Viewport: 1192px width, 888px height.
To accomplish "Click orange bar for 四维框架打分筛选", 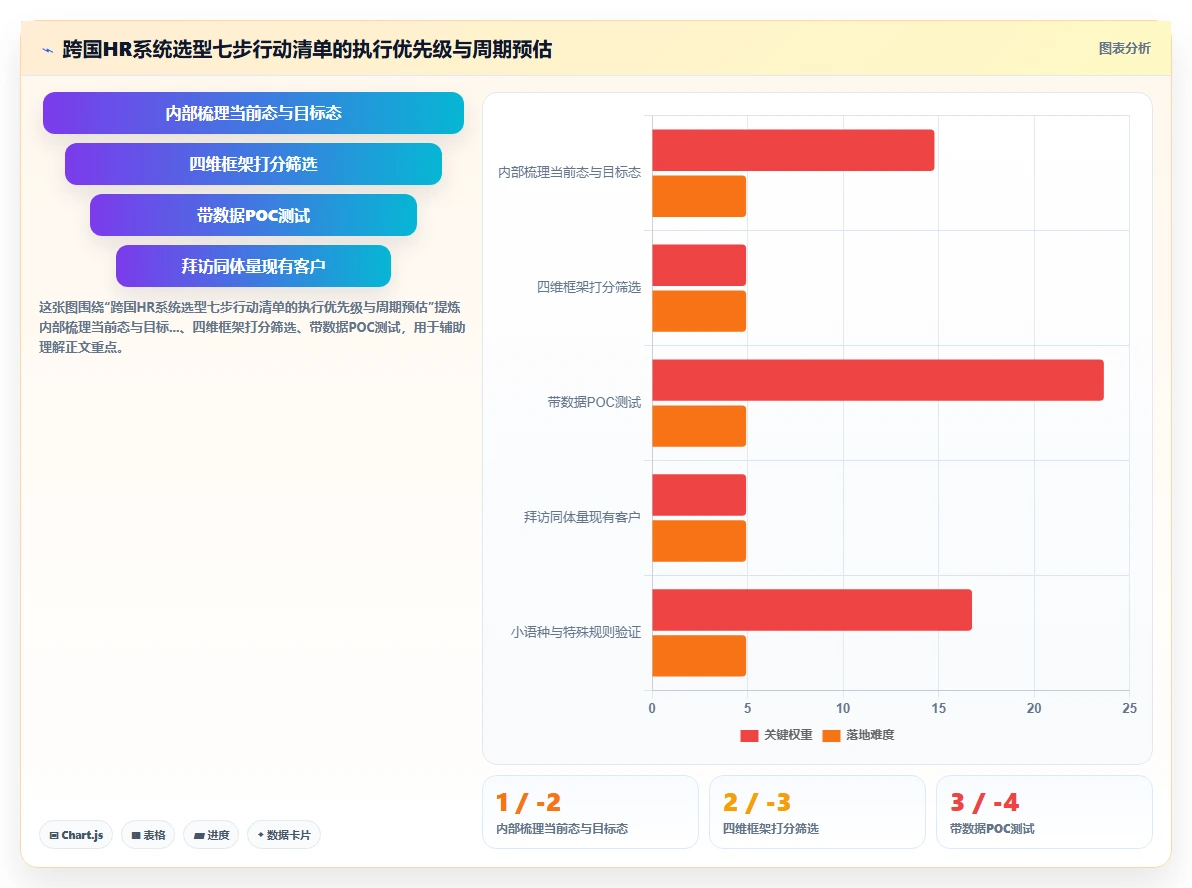I will 699,311.
